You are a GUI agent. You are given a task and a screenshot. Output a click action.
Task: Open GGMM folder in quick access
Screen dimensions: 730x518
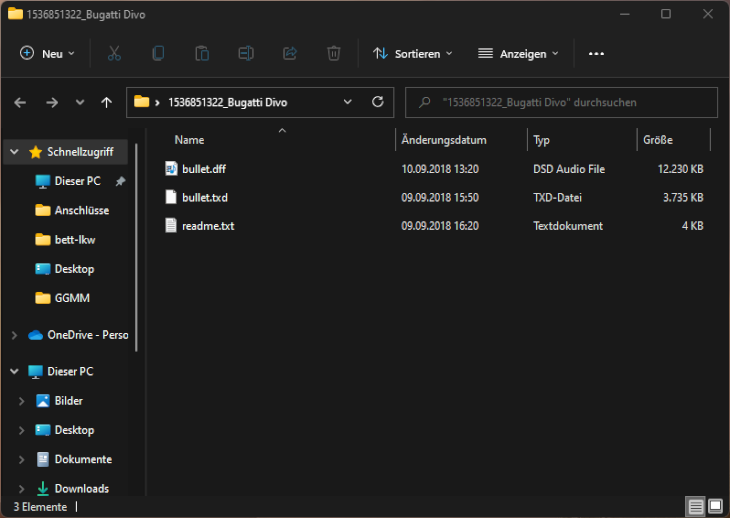[63, 298]
